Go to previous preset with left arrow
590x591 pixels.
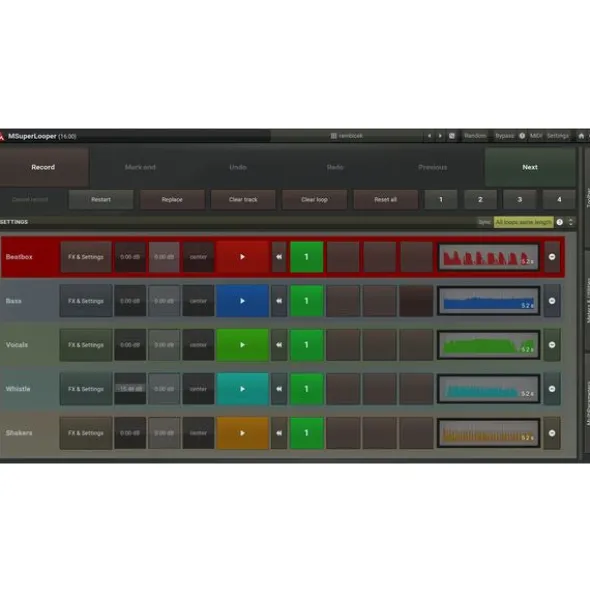coord(429,136)
